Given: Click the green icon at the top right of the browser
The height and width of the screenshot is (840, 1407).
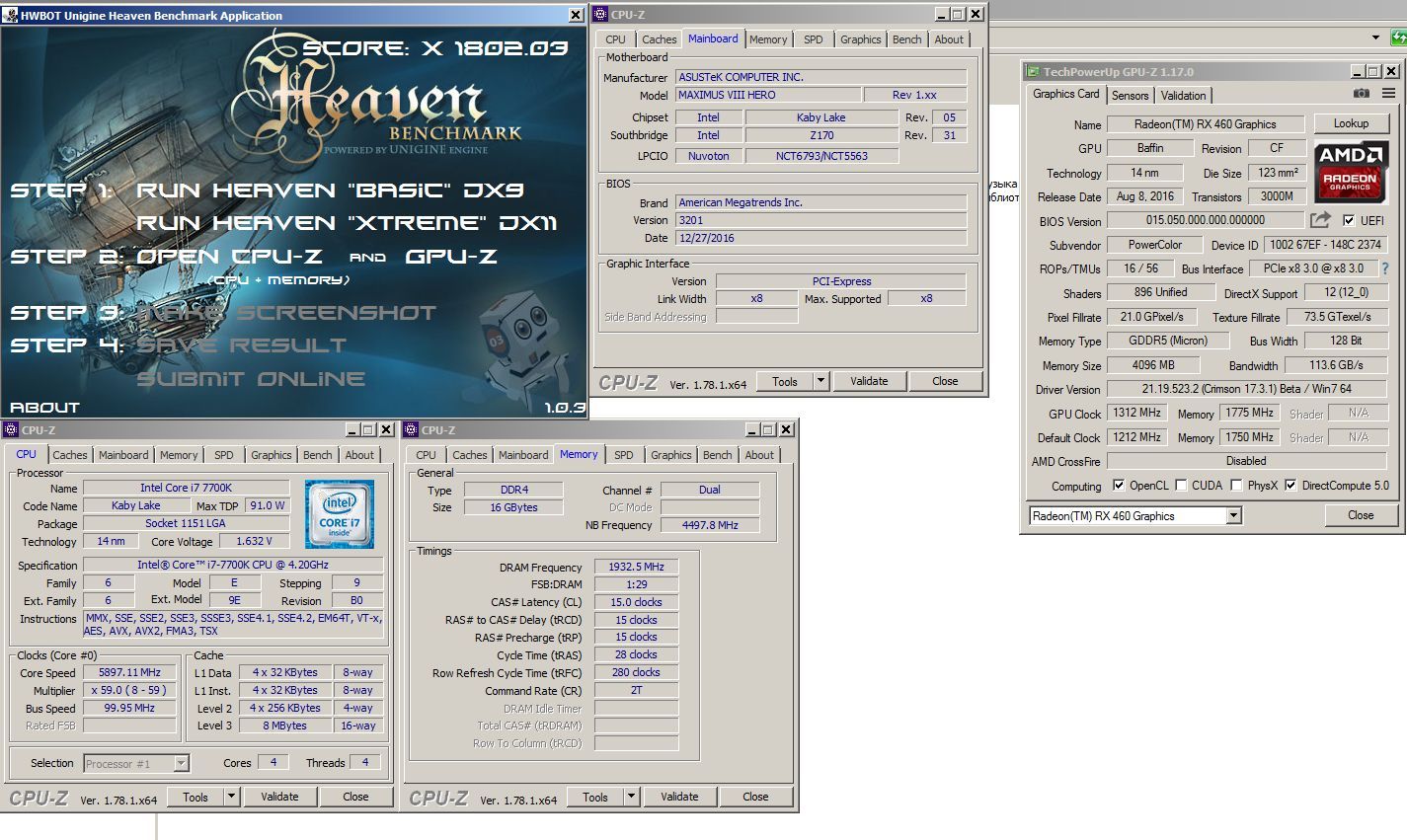Looking at the screenshot, I should click(1398, 38).
